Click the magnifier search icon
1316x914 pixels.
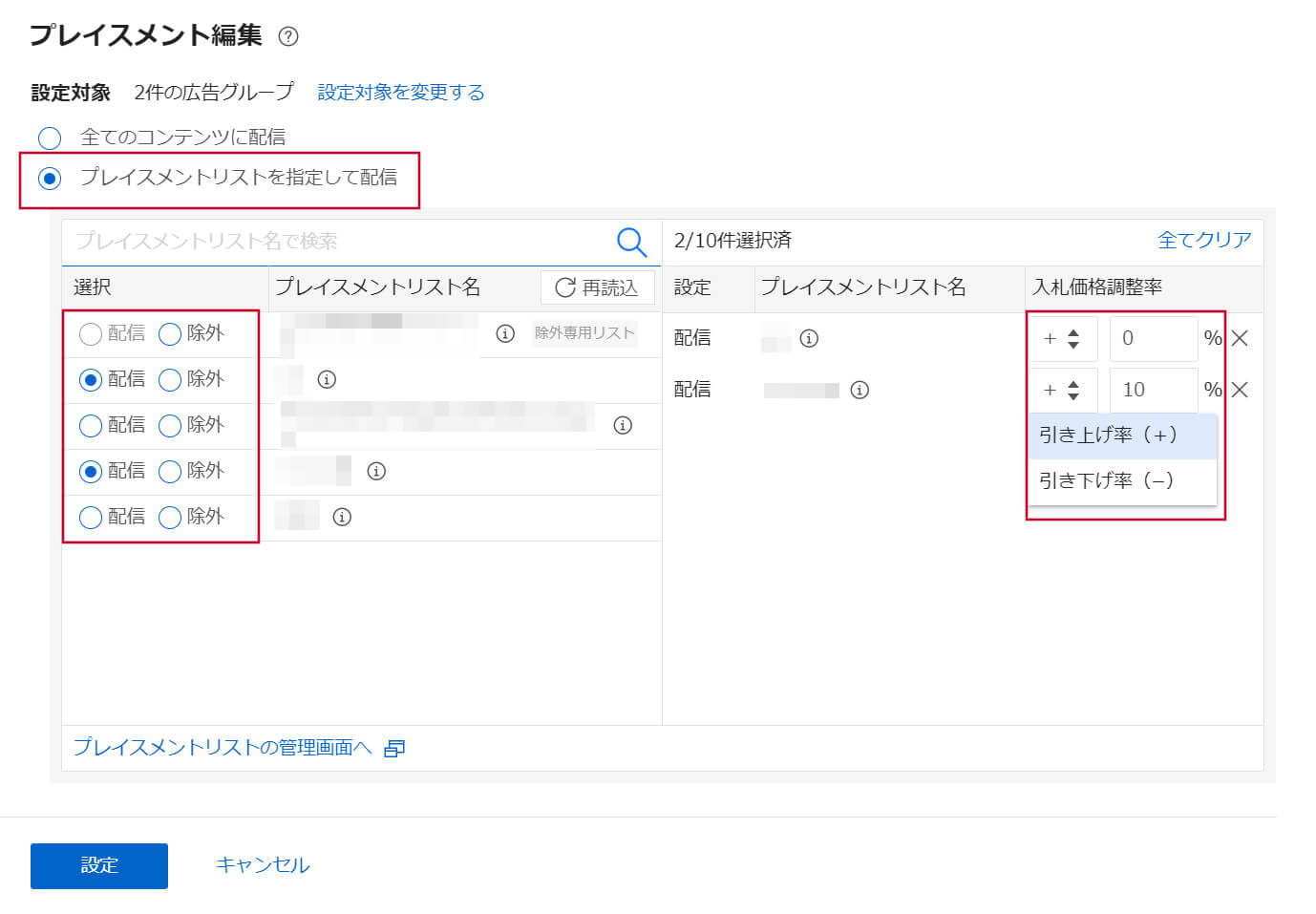(x=631, y=242)
